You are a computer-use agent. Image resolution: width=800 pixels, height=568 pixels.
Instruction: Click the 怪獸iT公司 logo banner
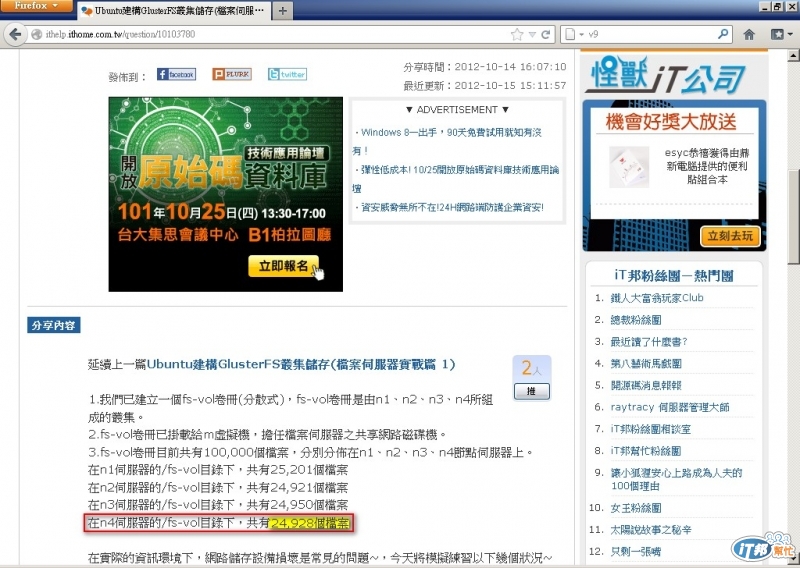[667, 75]
